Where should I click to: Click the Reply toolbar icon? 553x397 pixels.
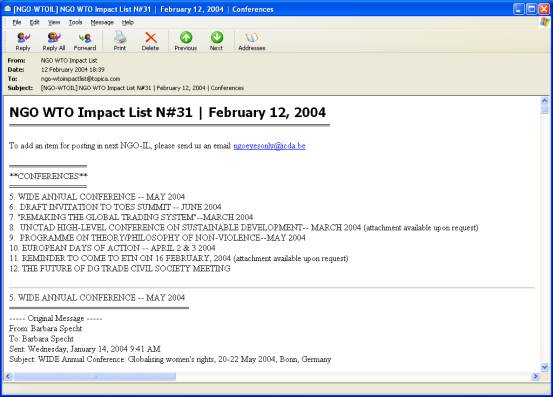coord(23,41)
